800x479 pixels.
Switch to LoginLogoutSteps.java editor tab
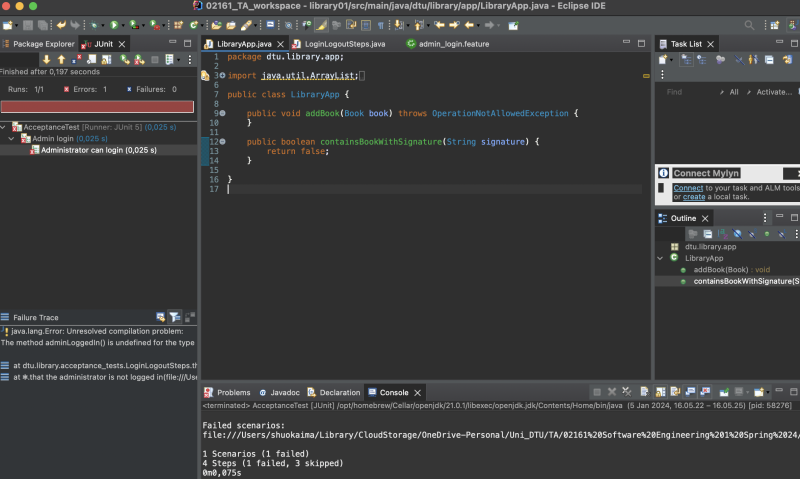pos(339,44)
